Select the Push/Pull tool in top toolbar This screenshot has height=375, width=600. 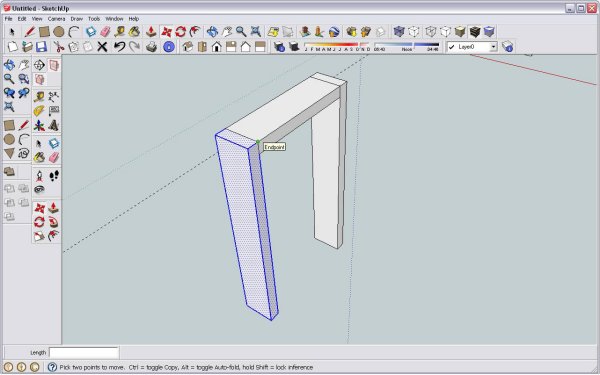point(151,32)
